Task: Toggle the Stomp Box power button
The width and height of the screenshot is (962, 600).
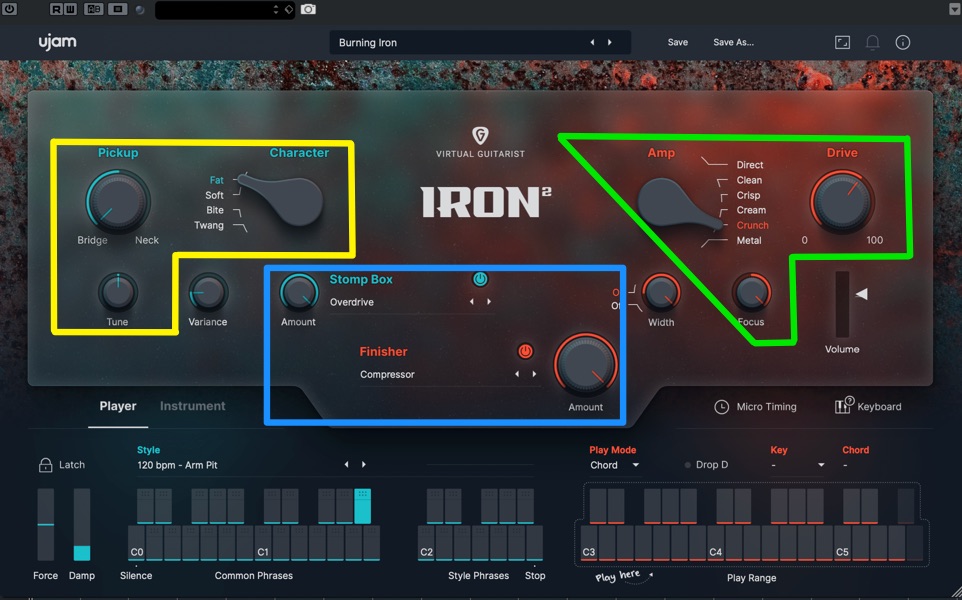Action: [x=480, y=279]
